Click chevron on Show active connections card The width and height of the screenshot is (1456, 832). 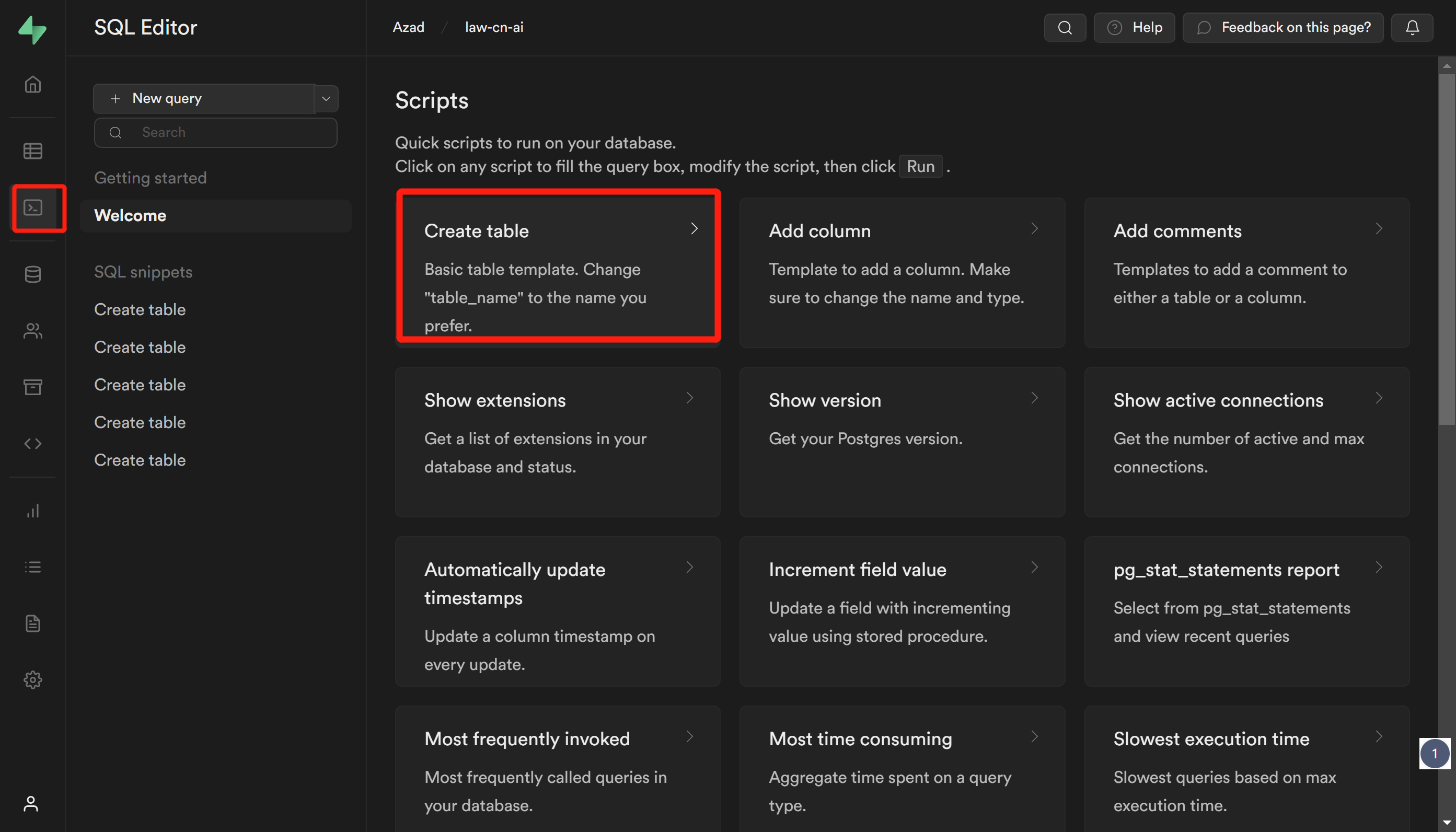pyautogui.click(x=1379, y=398)
